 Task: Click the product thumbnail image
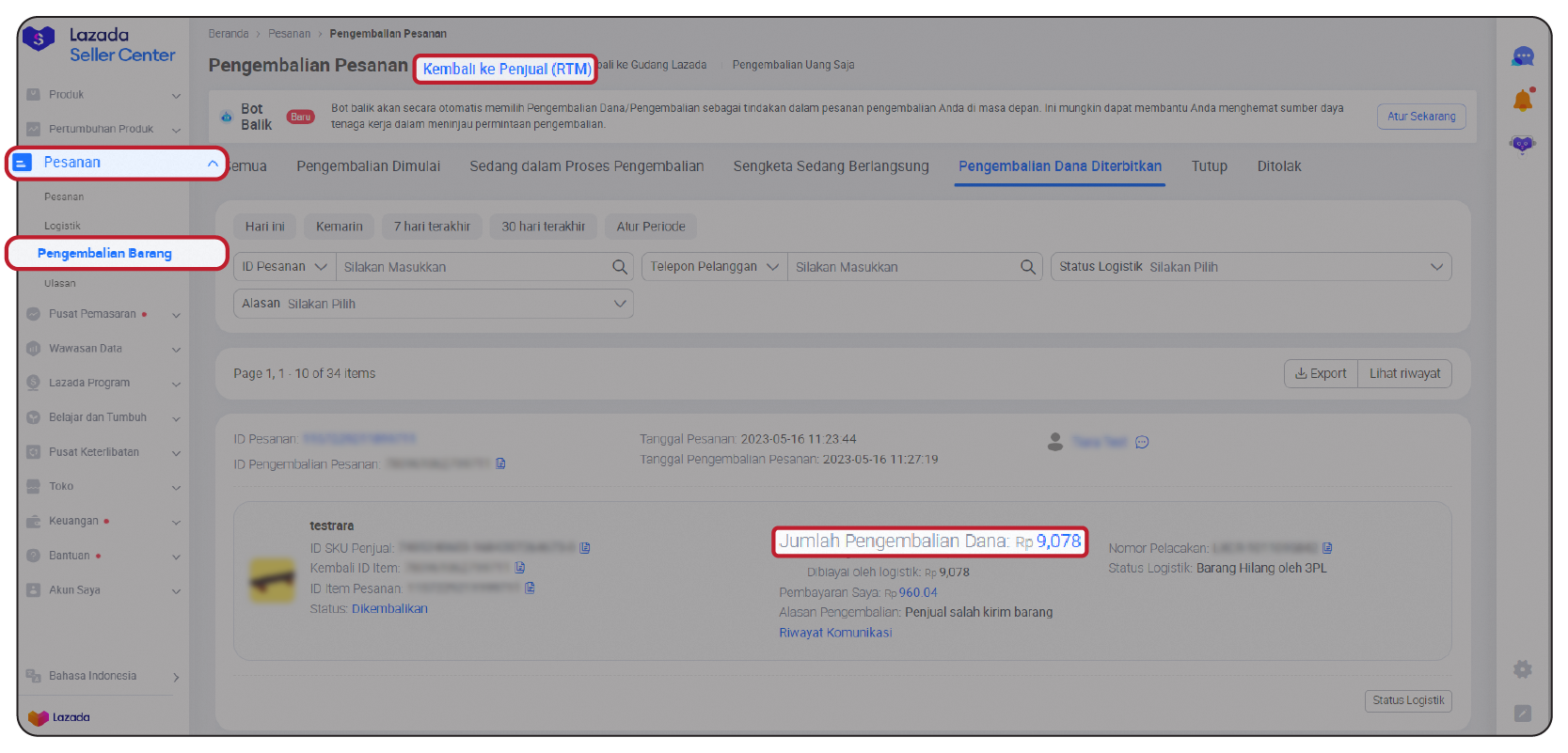tap(272, 580)
